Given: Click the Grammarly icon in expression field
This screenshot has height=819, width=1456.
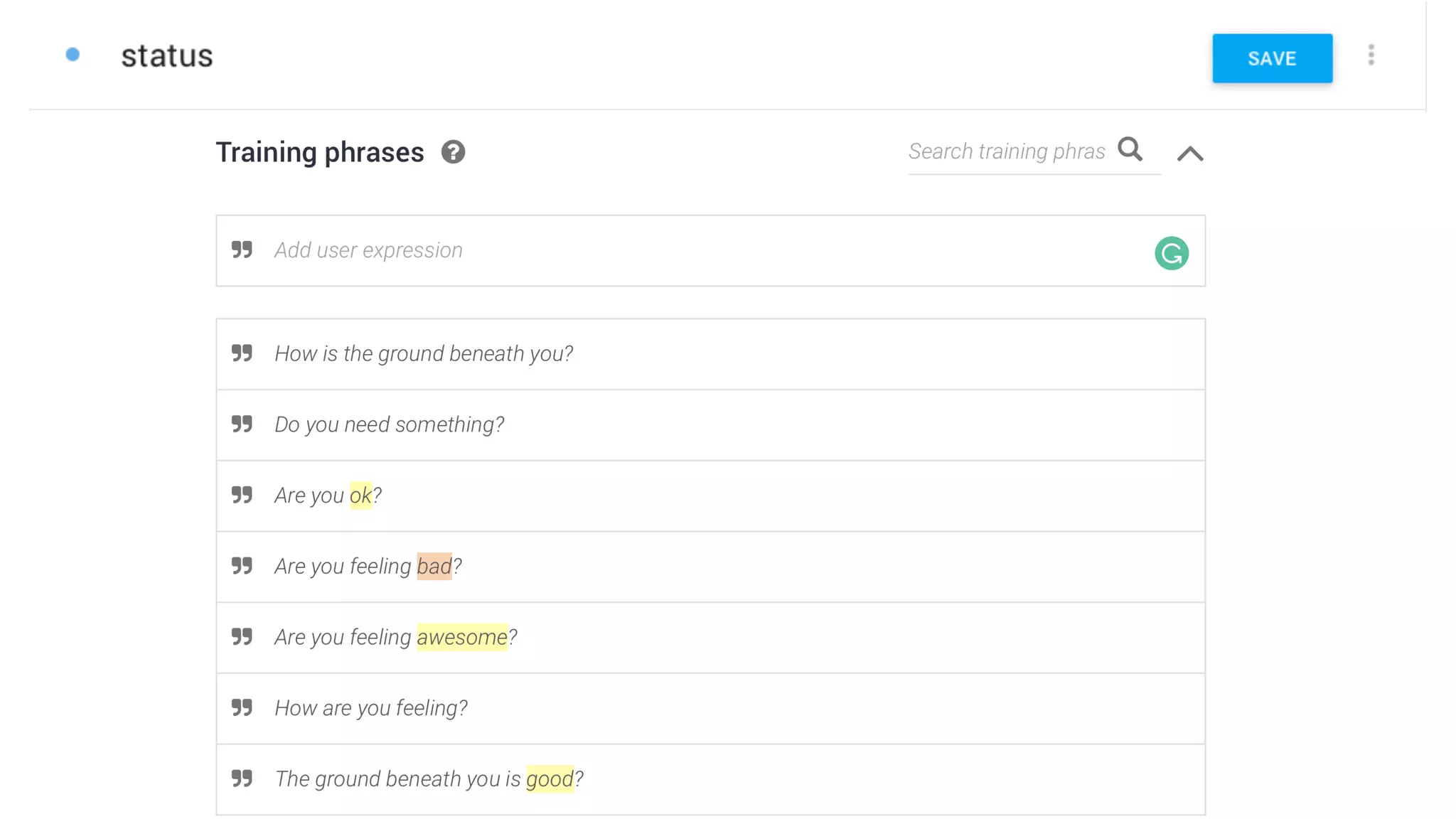Looking at the screenshot, I should pos(1171,253).
